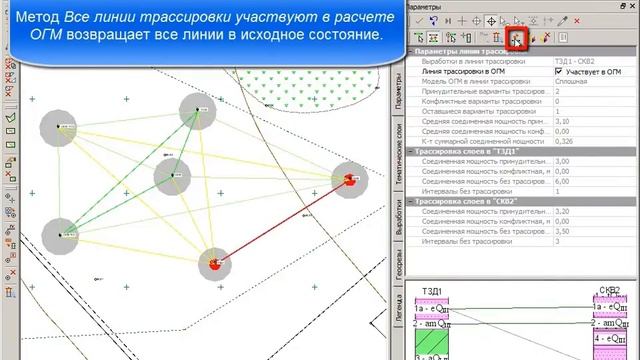Collapse the Параметры линии трассировки section
This screenshot has width=640, height=360.
pos(411,52)
